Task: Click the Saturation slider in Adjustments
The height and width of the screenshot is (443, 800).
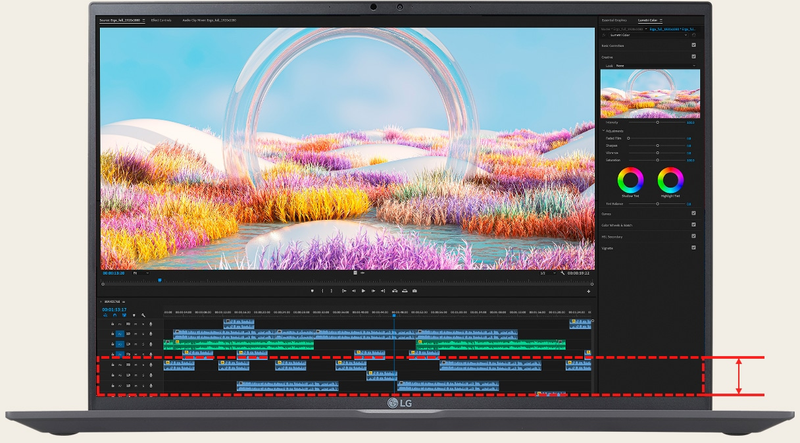Action: click(x=657, y=160)
